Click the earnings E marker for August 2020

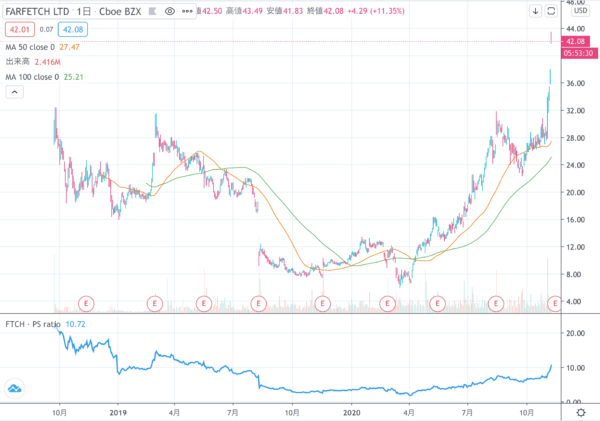click(496, 304)
